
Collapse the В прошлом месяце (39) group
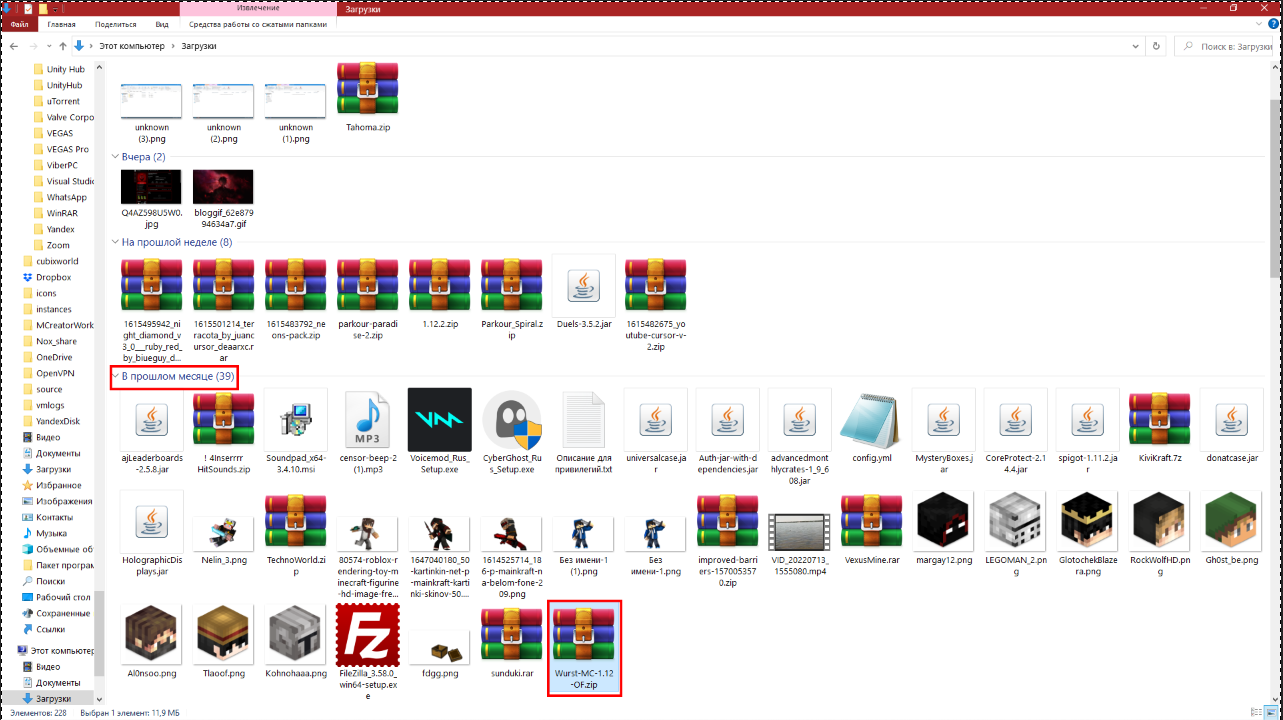pos(116,377)
